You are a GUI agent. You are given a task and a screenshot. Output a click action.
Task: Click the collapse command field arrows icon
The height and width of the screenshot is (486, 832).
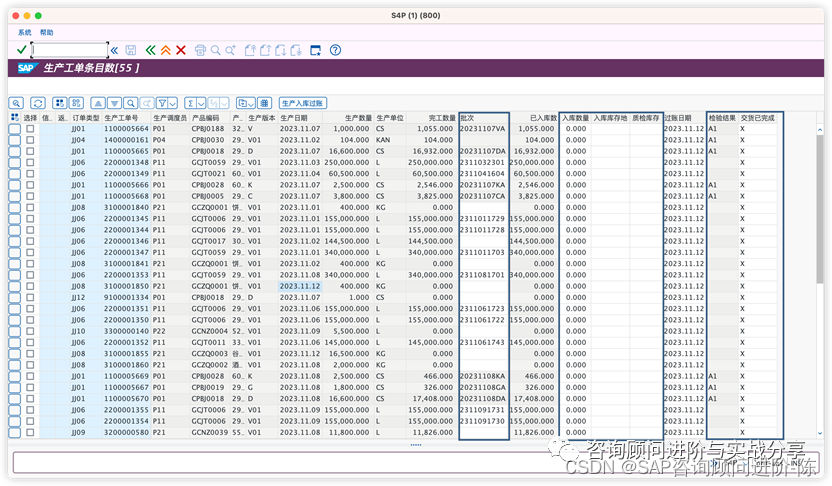coord(115,50)
